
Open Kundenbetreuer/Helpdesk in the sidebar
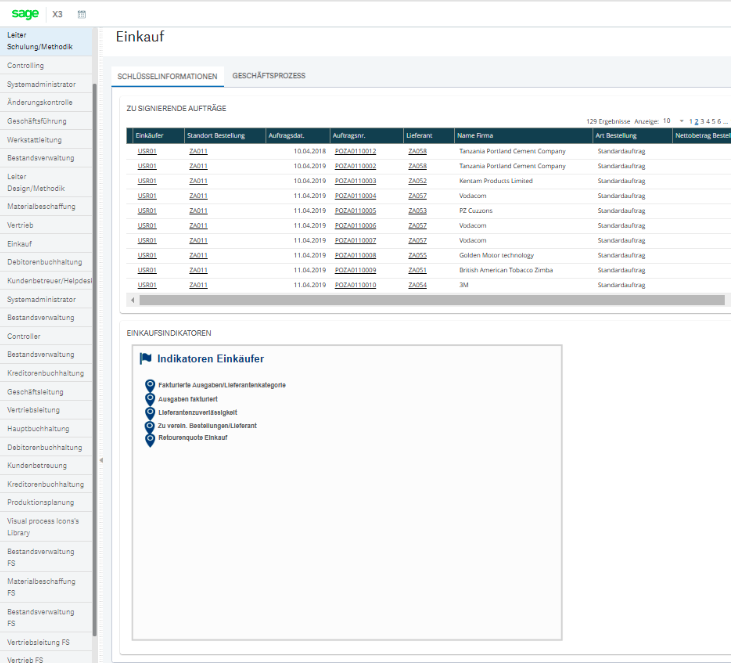(x=46, y=281)
